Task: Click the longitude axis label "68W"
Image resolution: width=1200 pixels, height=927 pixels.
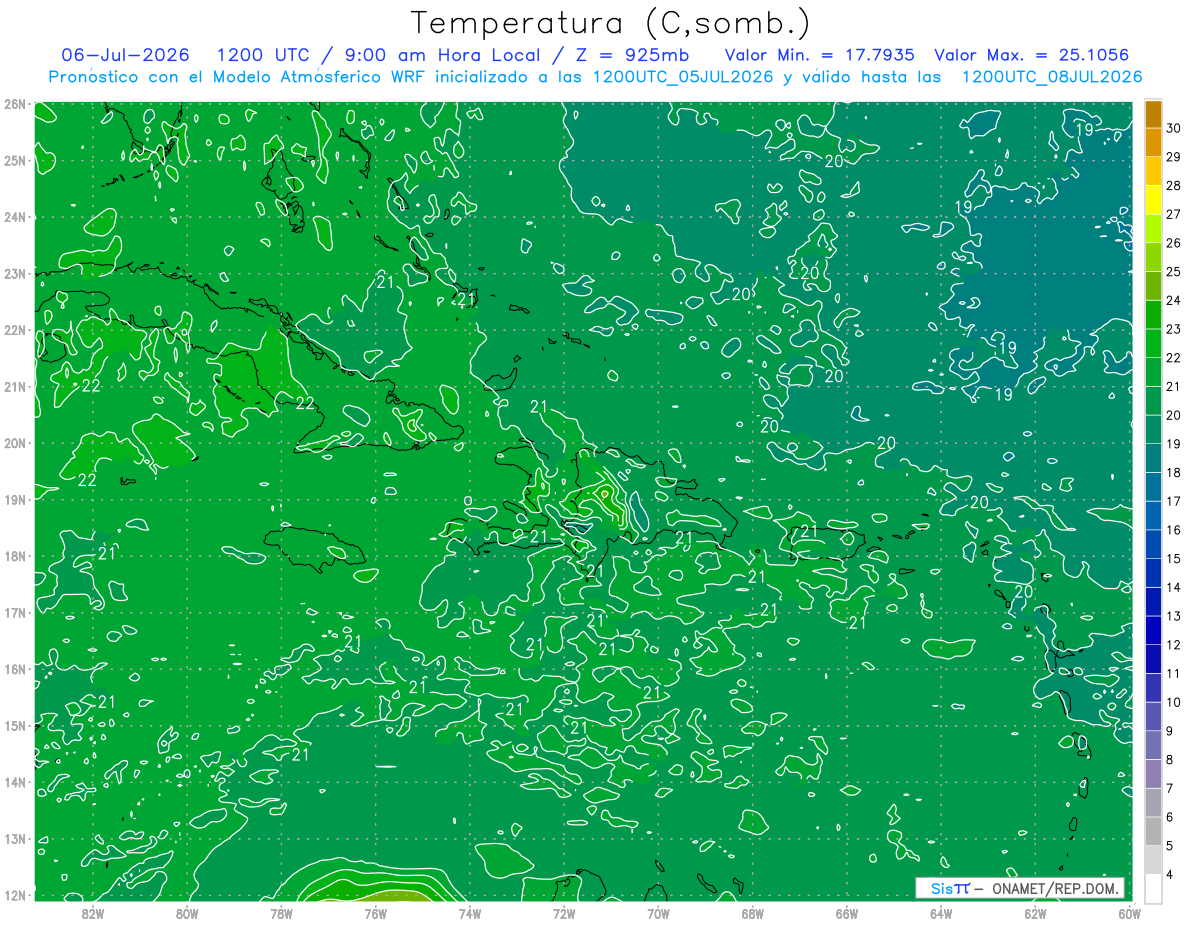Action: click(x=752, y=913)
